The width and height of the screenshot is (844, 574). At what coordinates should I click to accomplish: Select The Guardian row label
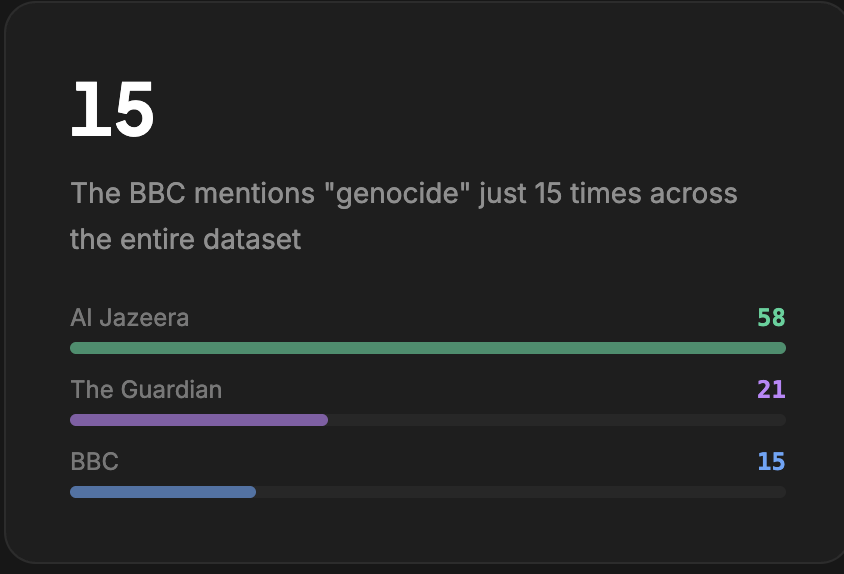[x=146, y=389]
